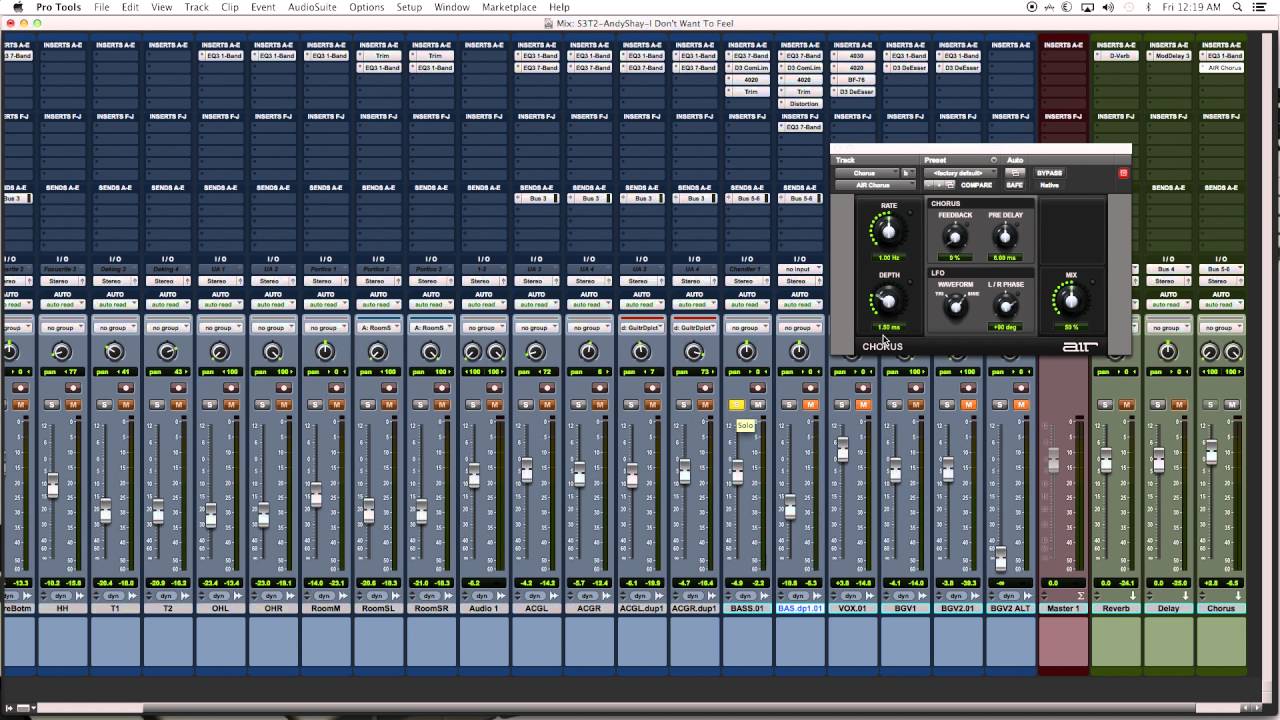Click the 1.00 Hz rate value field
1280x720 pixels.
tap(888, 257)
